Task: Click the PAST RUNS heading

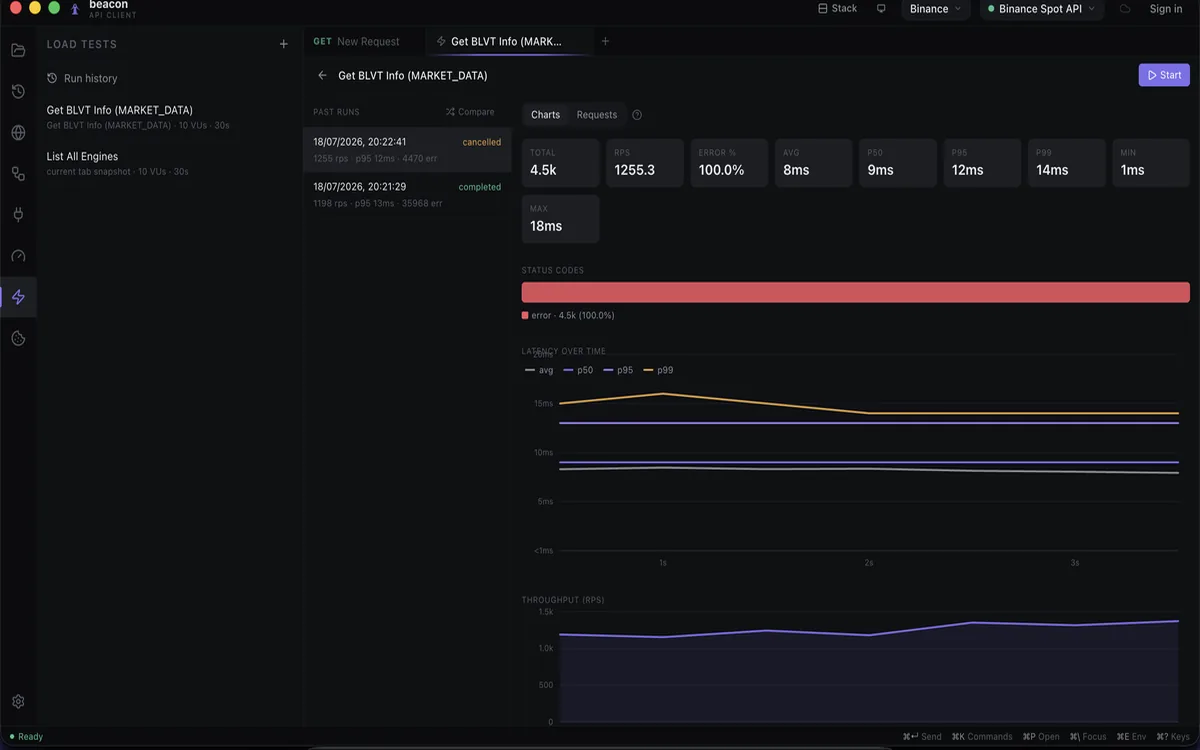Action: click(x=336, y=112)
